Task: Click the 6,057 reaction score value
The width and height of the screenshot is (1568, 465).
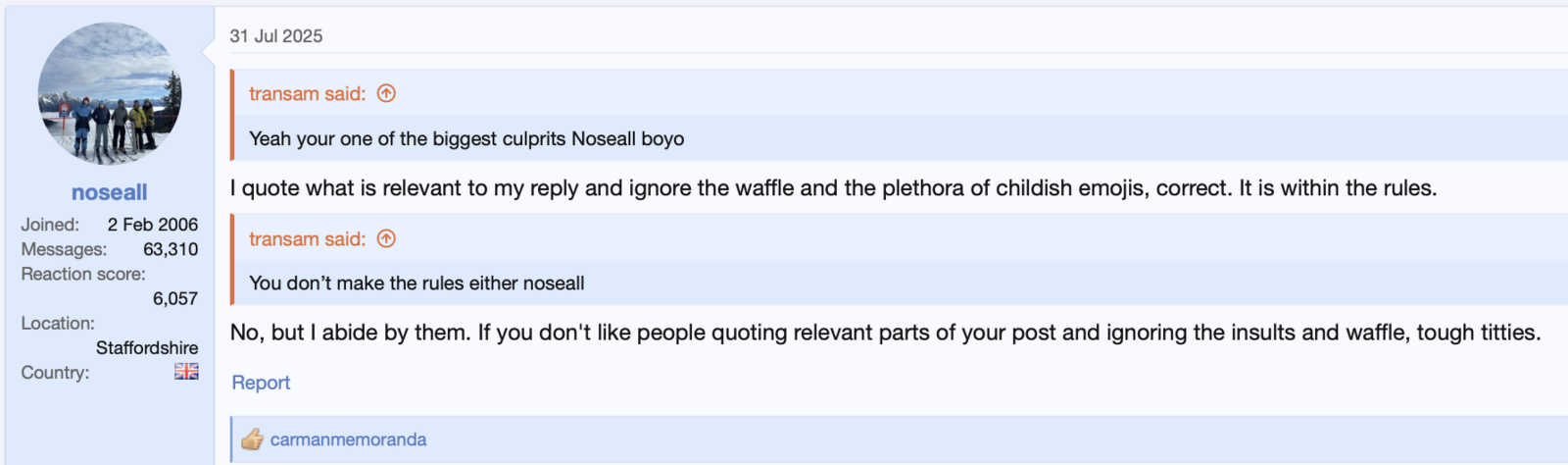Action: (x=175, y=298)
